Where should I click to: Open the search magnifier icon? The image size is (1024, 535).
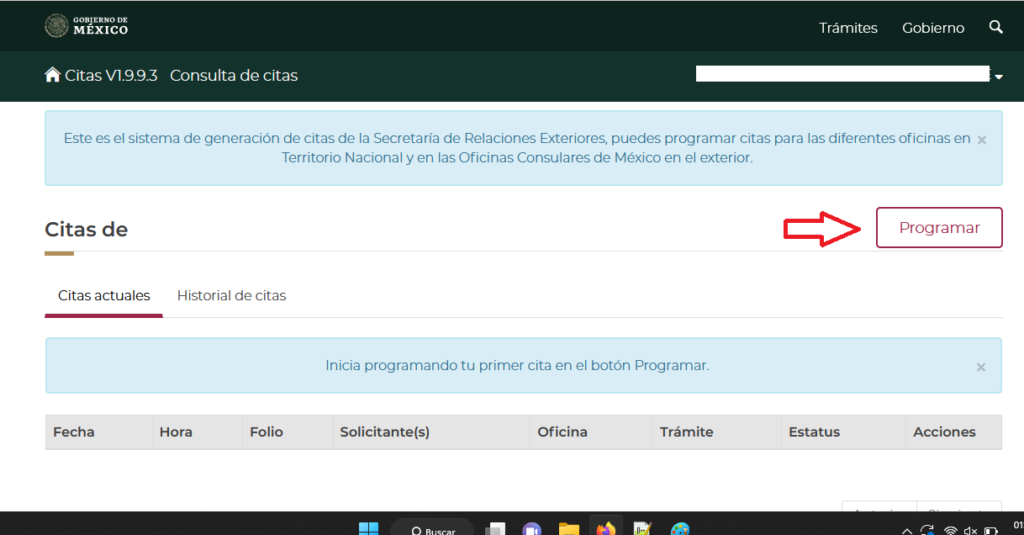pyautogui.click(x=995, y=27)
